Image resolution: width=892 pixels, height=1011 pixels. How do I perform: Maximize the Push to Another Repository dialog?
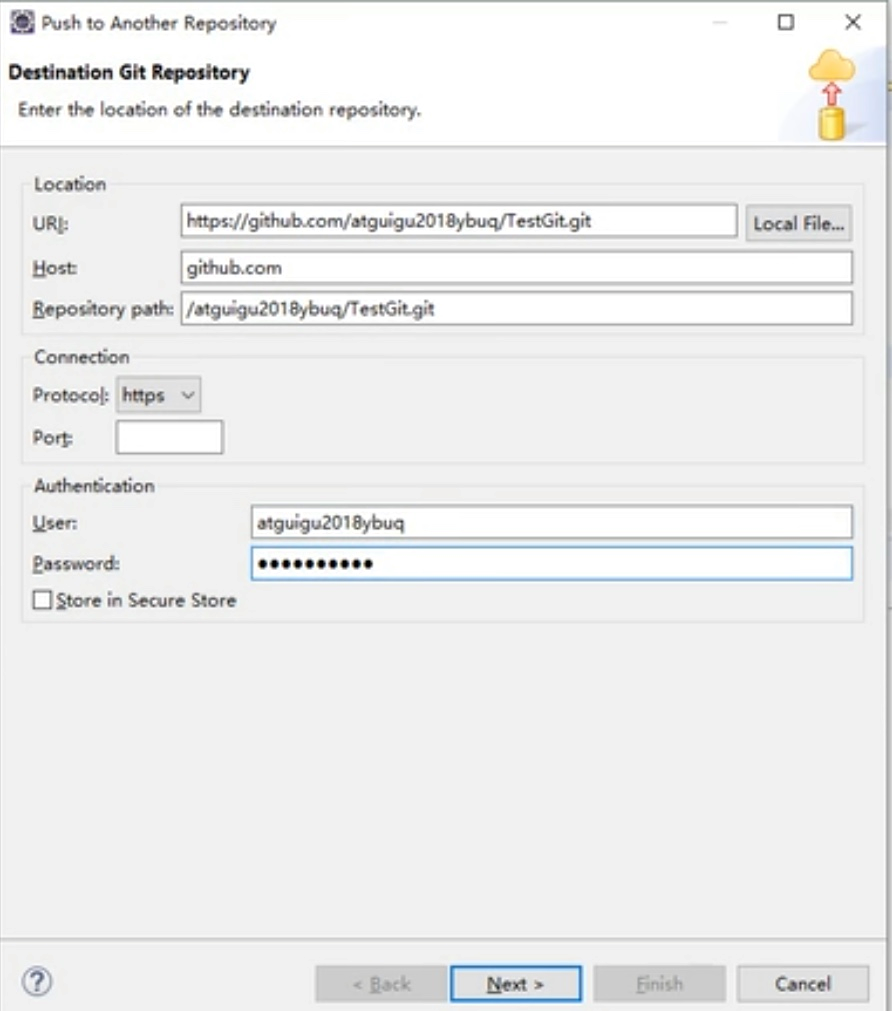point(786,23)
